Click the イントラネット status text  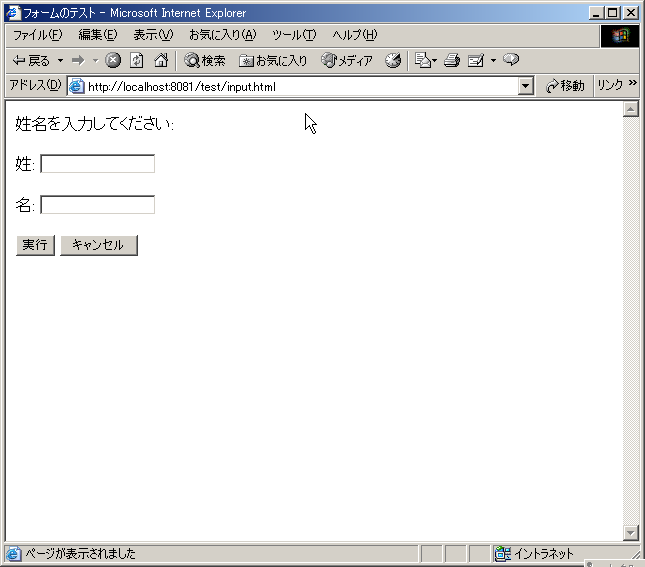[543, 554]
